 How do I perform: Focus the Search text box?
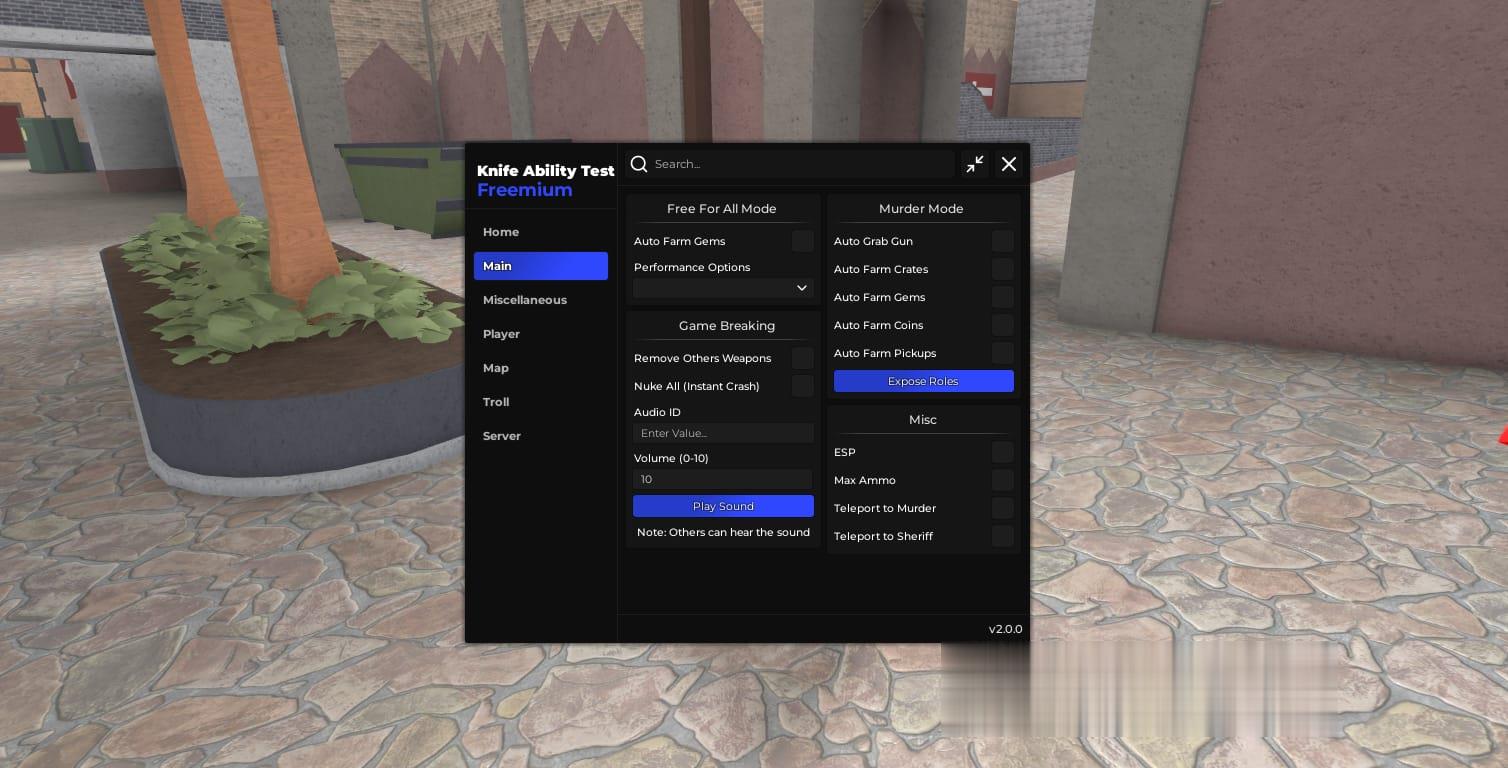[800, 164]
